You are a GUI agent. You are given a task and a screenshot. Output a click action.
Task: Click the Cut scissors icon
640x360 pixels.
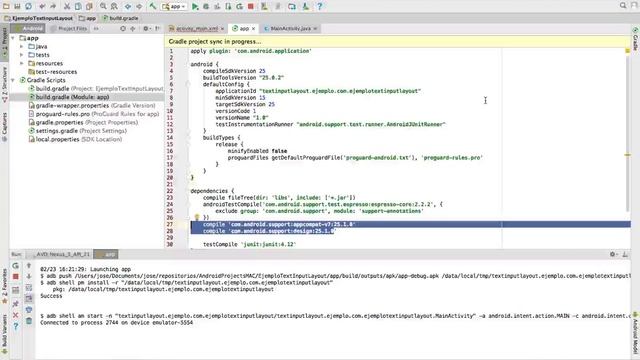click(67, 6)
